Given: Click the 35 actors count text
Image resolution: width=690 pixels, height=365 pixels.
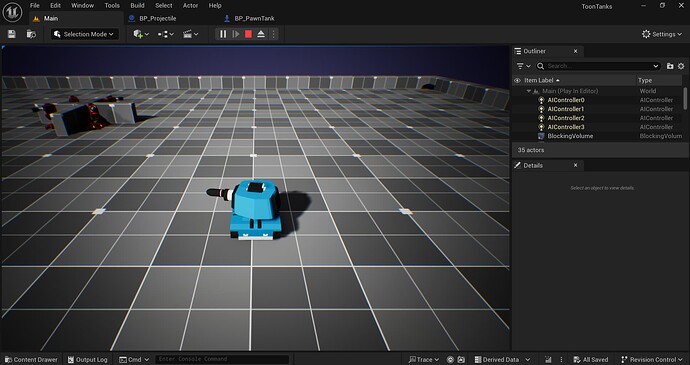Looking at the screenshot, I should [531, 150].
